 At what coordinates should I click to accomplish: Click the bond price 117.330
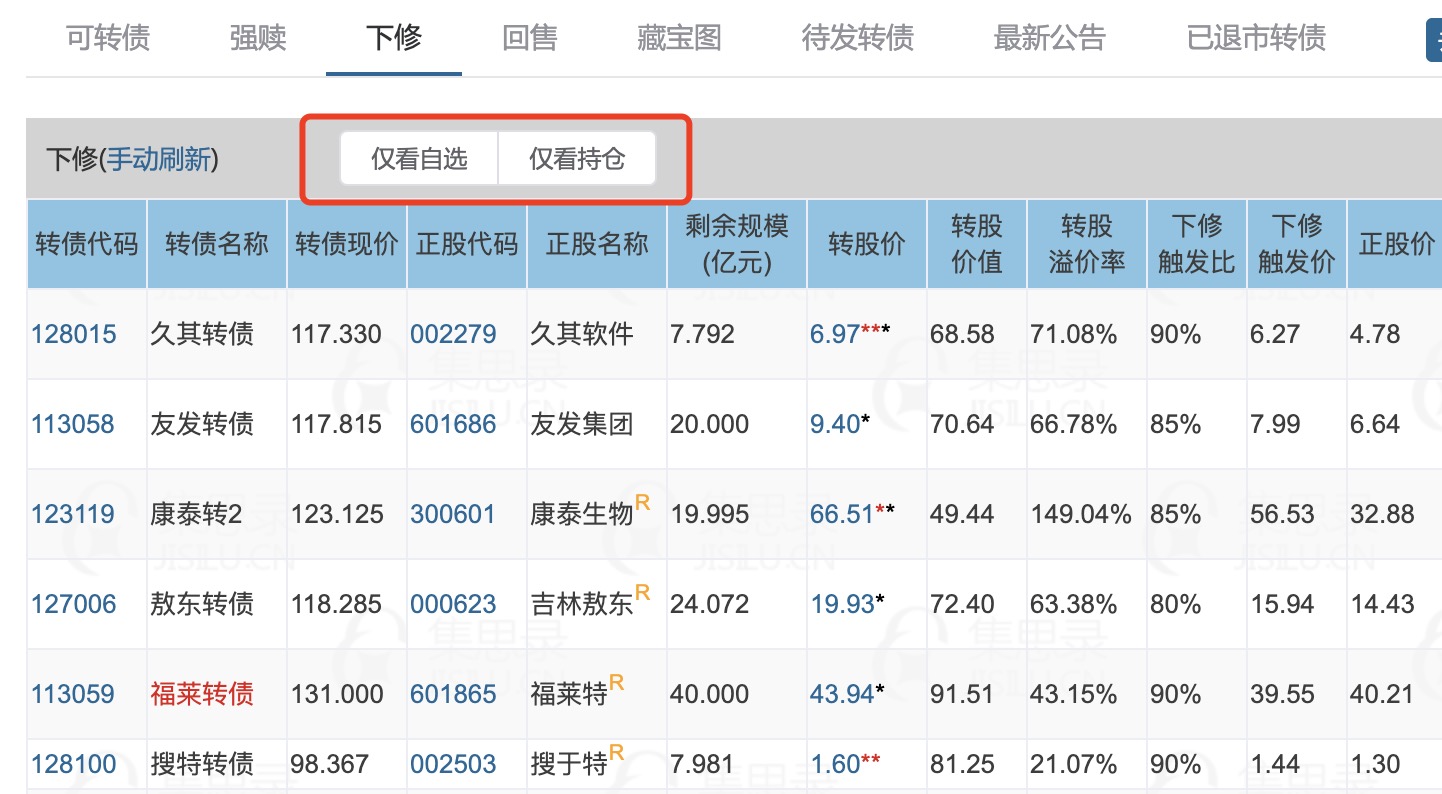click(x=337, y=334)
